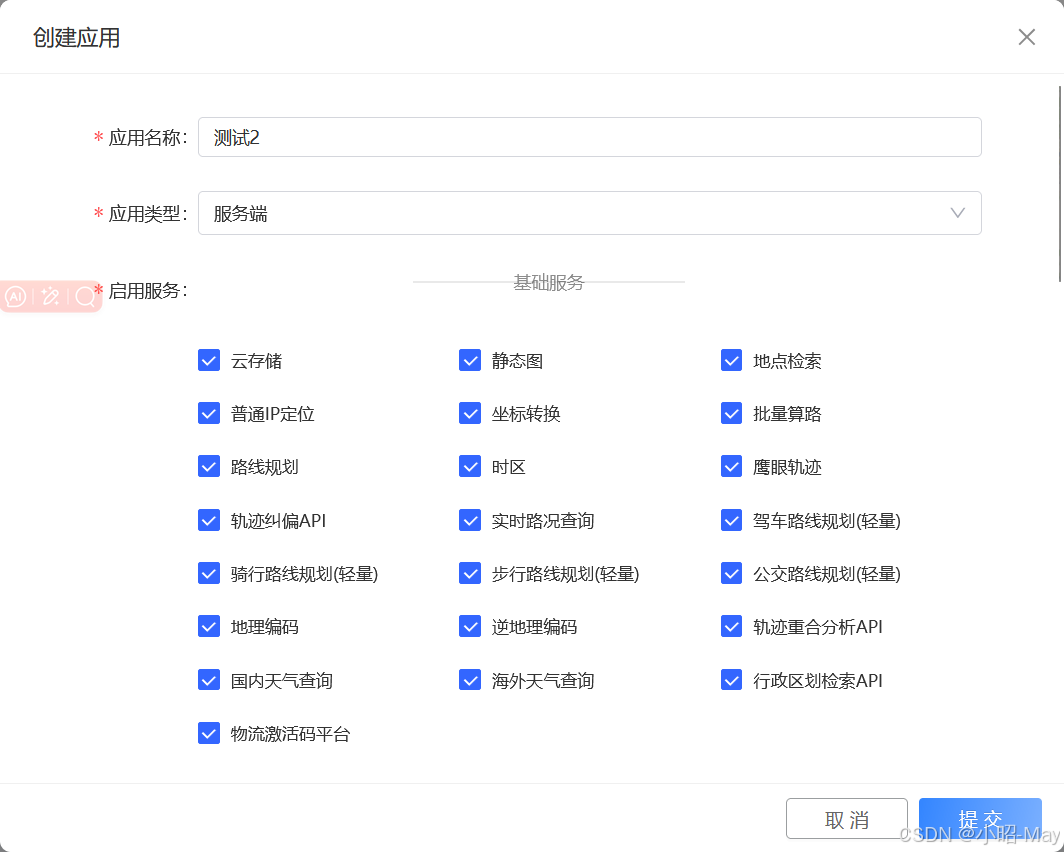Disable the 鹰眼轨迹 checkbox
Viewport: 1064px width, 852px height.
coord(732,467)
